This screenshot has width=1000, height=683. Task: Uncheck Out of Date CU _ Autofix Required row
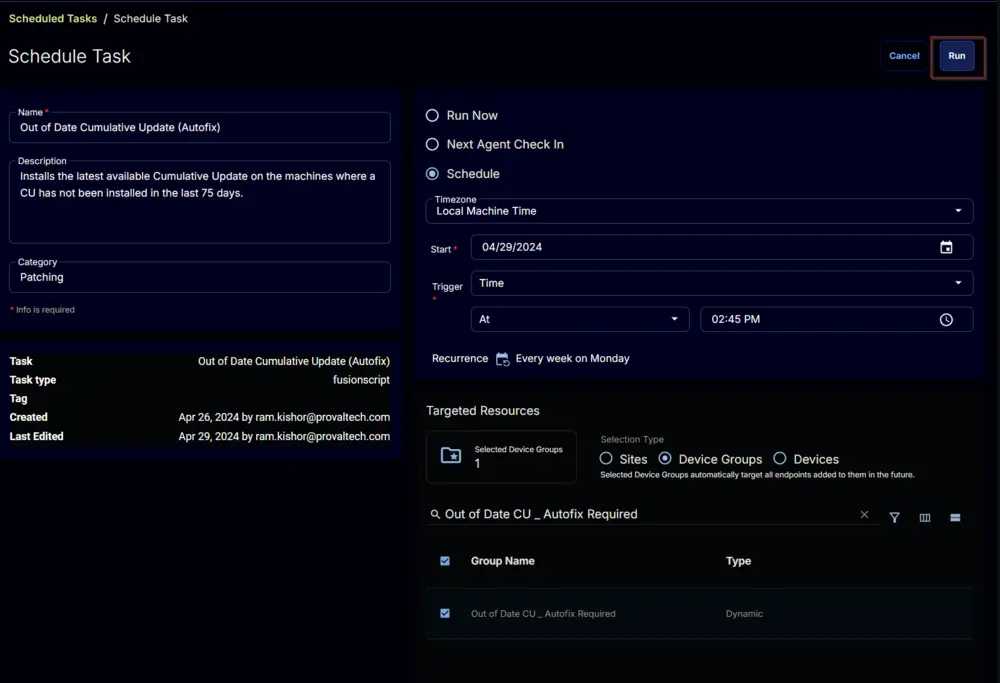coord(445,613)
